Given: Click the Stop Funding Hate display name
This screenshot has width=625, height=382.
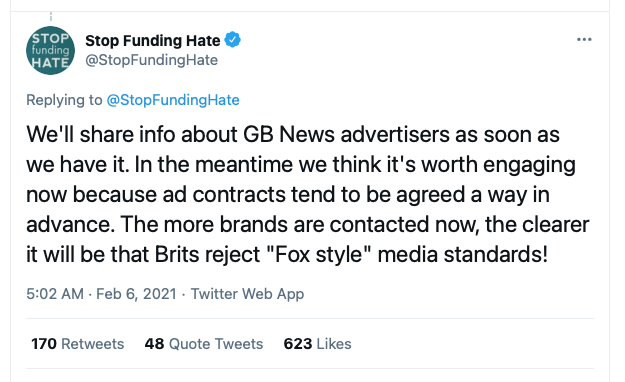Looking at the screenshot, I should [153, 40].
